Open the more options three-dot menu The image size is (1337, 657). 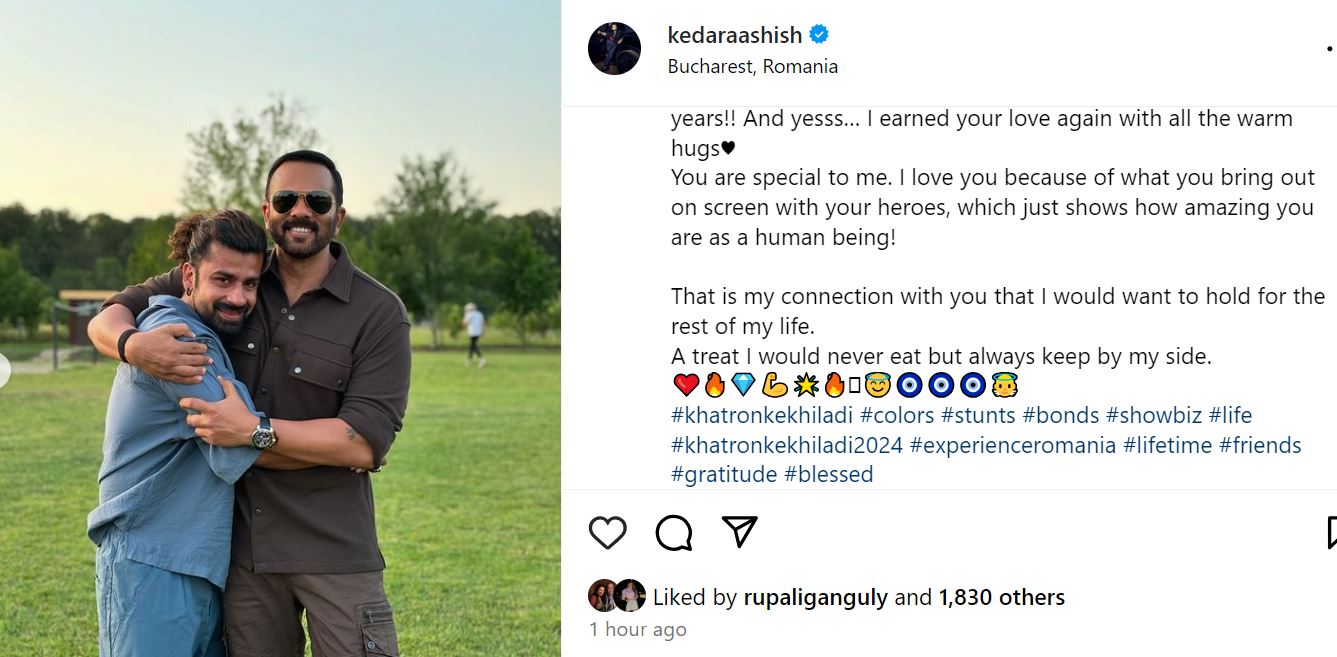click(1329, 48)
